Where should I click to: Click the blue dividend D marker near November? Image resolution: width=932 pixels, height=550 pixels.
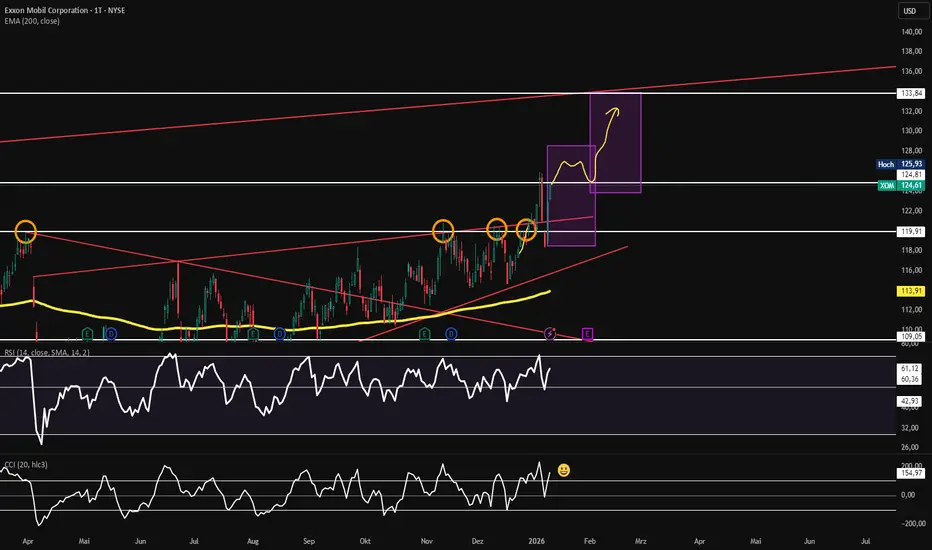451,334
